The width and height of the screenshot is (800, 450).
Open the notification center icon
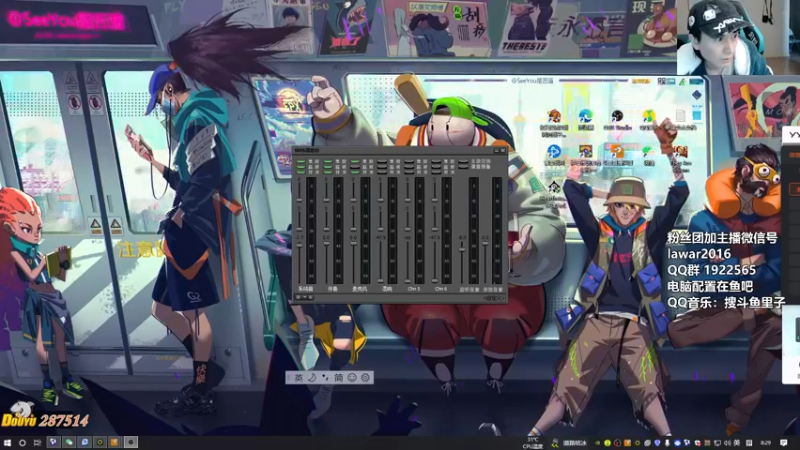(784, 443)
